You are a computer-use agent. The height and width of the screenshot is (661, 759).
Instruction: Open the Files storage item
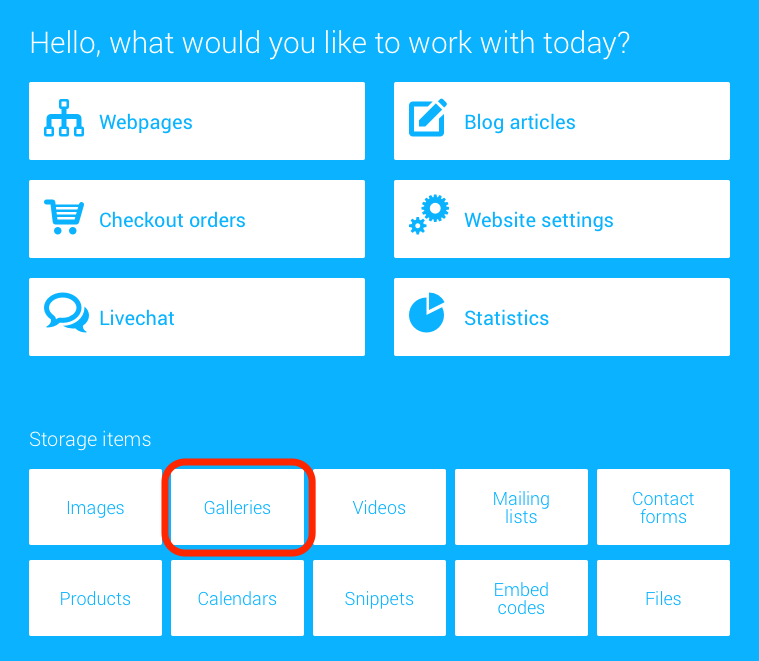coord(663,598)
